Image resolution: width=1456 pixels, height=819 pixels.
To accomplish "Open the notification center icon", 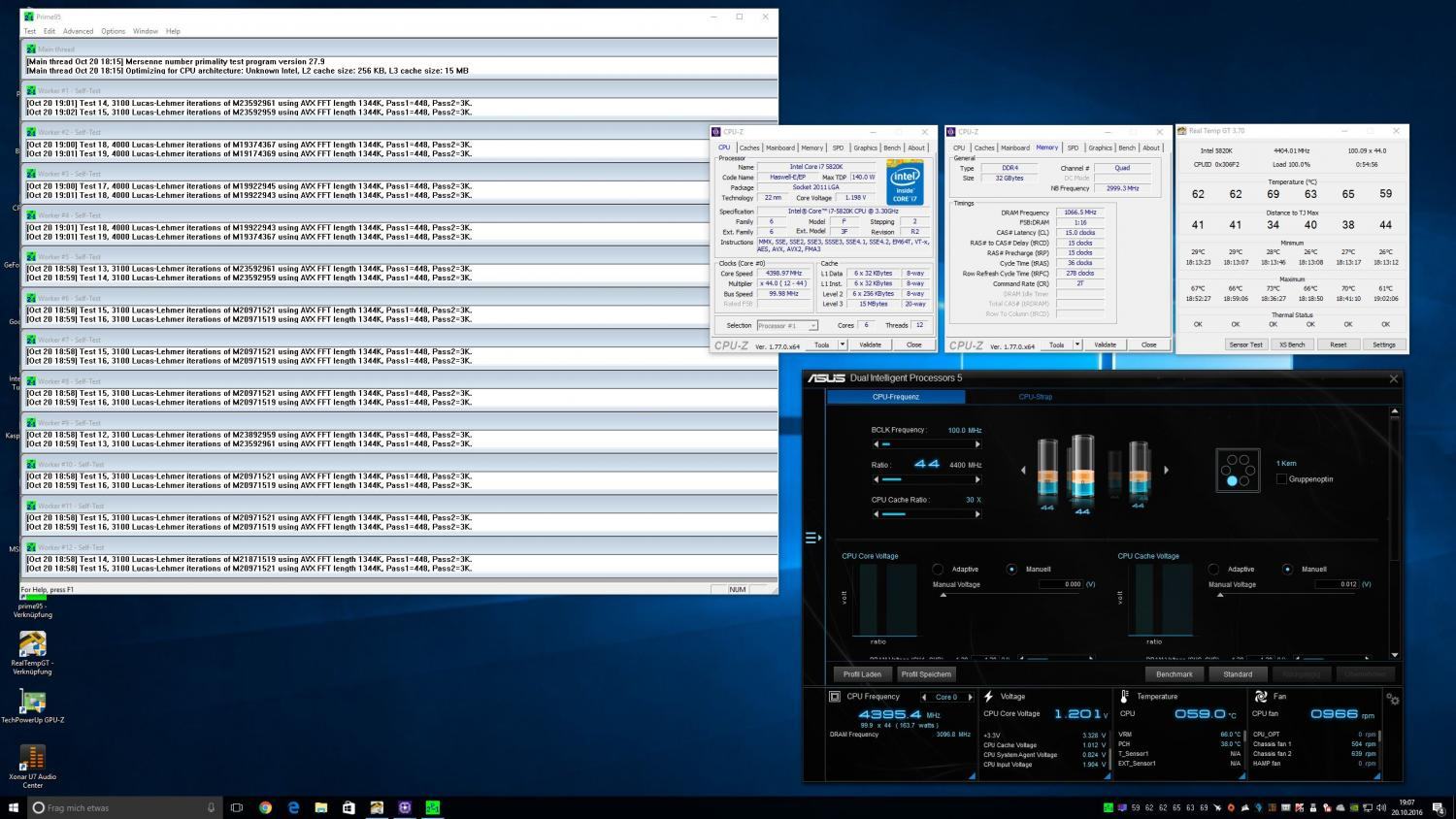I will tap(1438, 807).
